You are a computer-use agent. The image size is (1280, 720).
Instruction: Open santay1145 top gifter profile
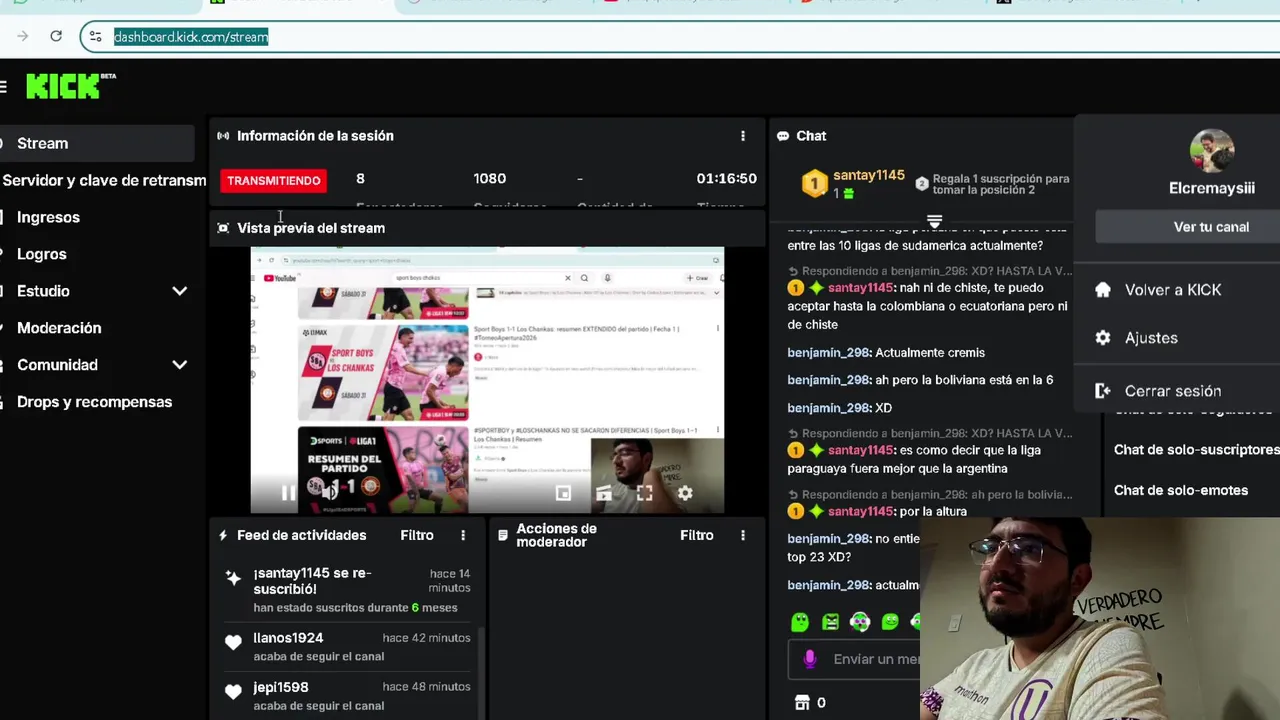[x=868, y=175]
